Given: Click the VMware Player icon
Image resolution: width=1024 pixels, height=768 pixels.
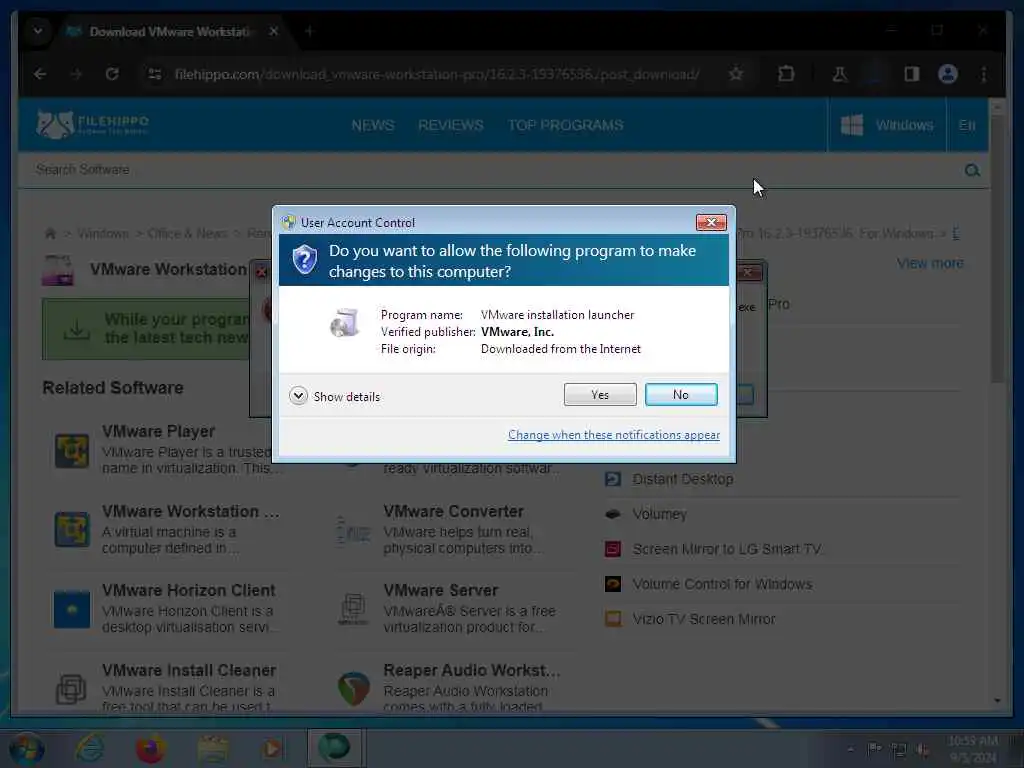Looking at the screenshot, I should coord(72,451).
